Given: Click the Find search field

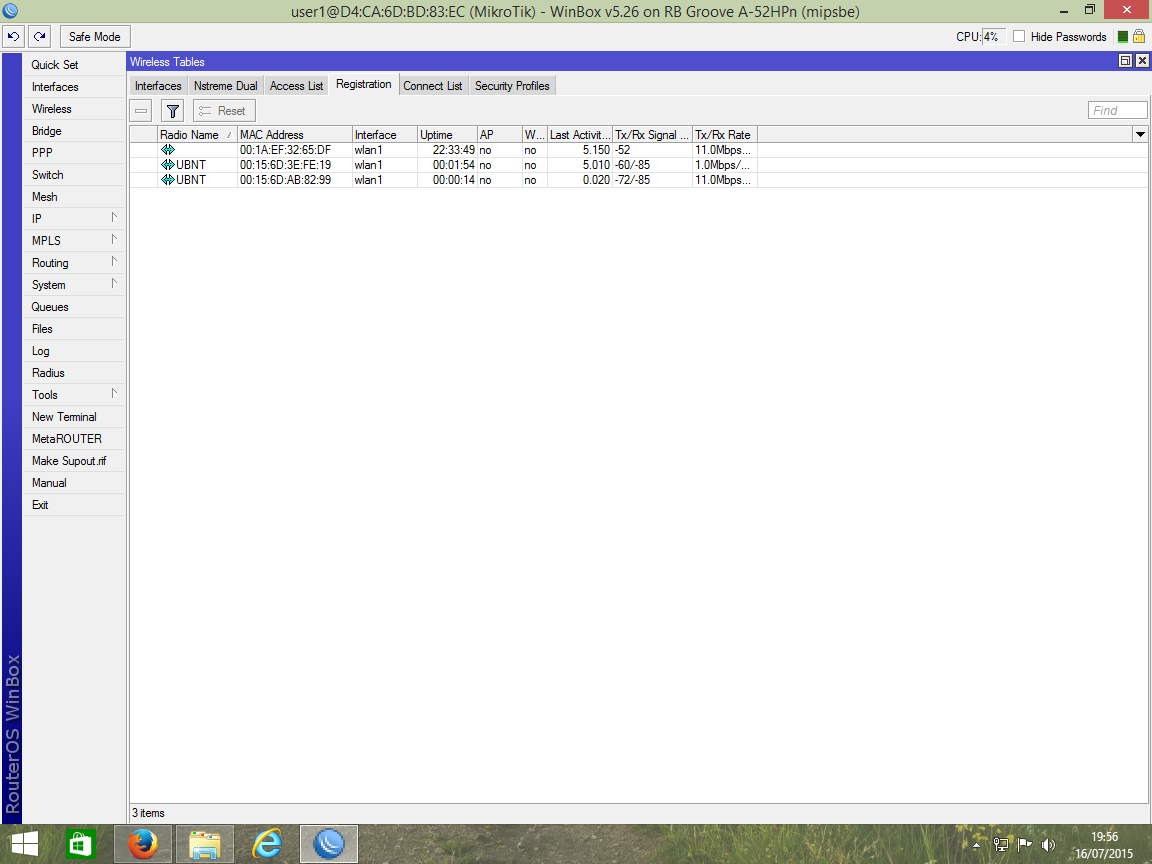Looking at the screenshot, I should (1117, 110).
